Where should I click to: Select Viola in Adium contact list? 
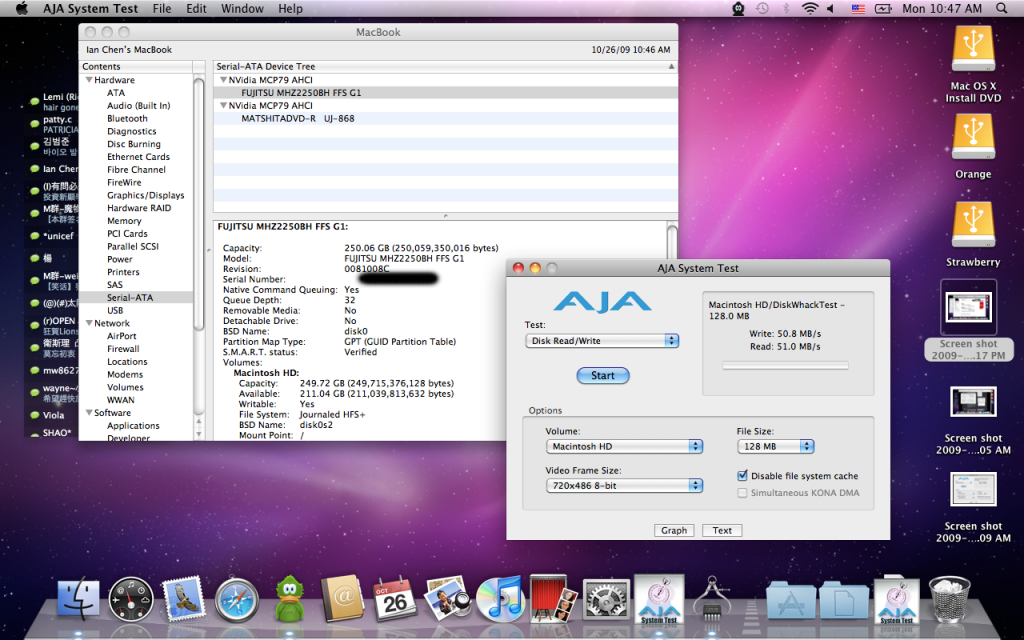pyautogui.click(x=52, y=415)
